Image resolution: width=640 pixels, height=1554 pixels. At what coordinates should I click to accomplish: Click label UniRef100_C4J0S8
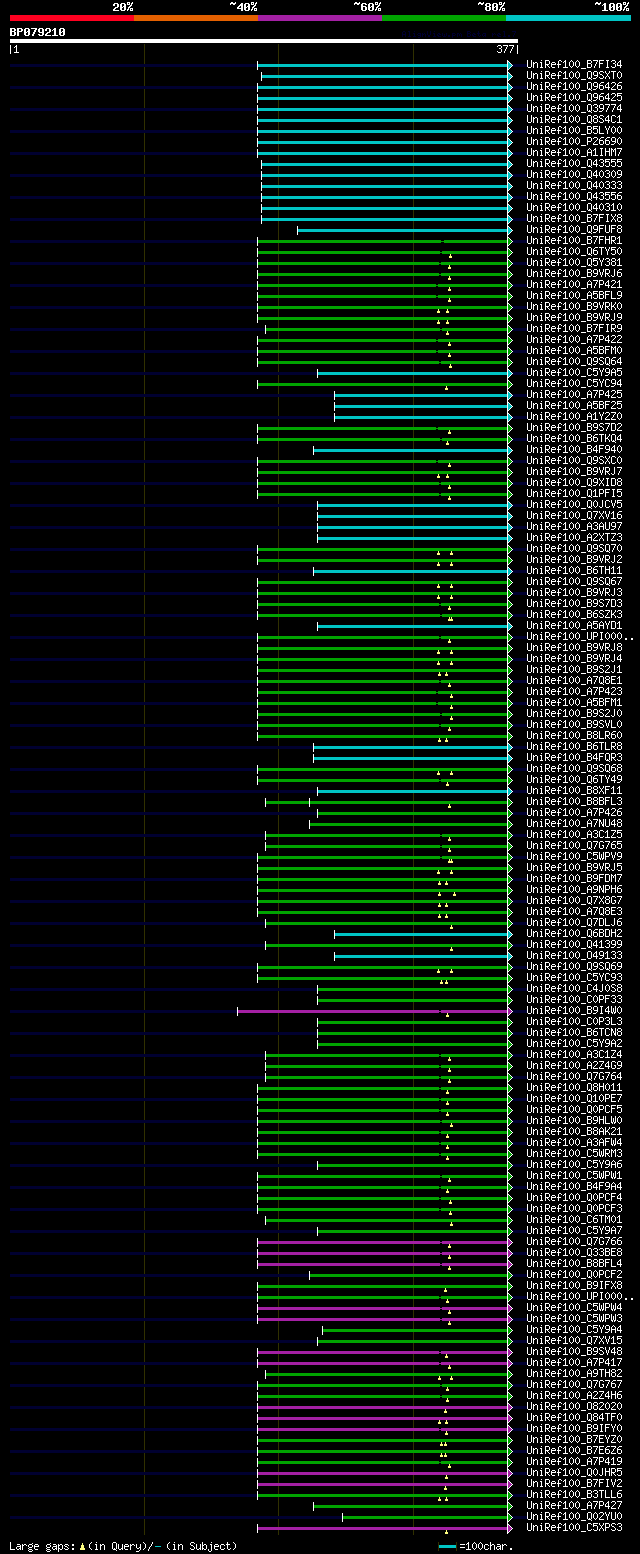tap(574, 989)
